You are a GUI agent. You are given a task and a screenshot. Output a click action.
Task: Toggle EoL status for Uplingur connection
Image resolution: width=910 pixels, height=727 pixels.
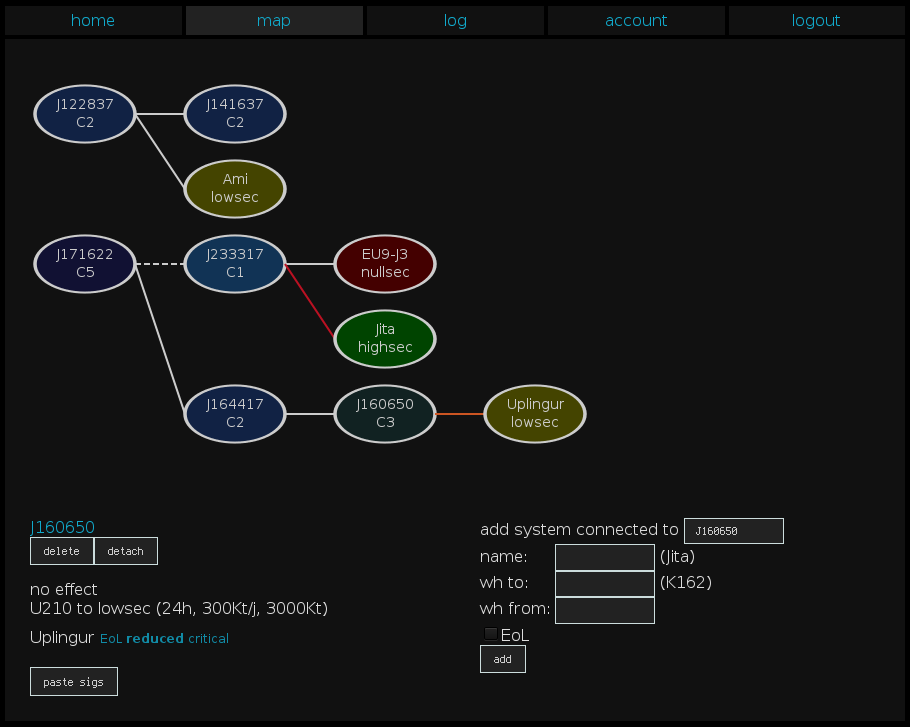click(x=111, y=639)
